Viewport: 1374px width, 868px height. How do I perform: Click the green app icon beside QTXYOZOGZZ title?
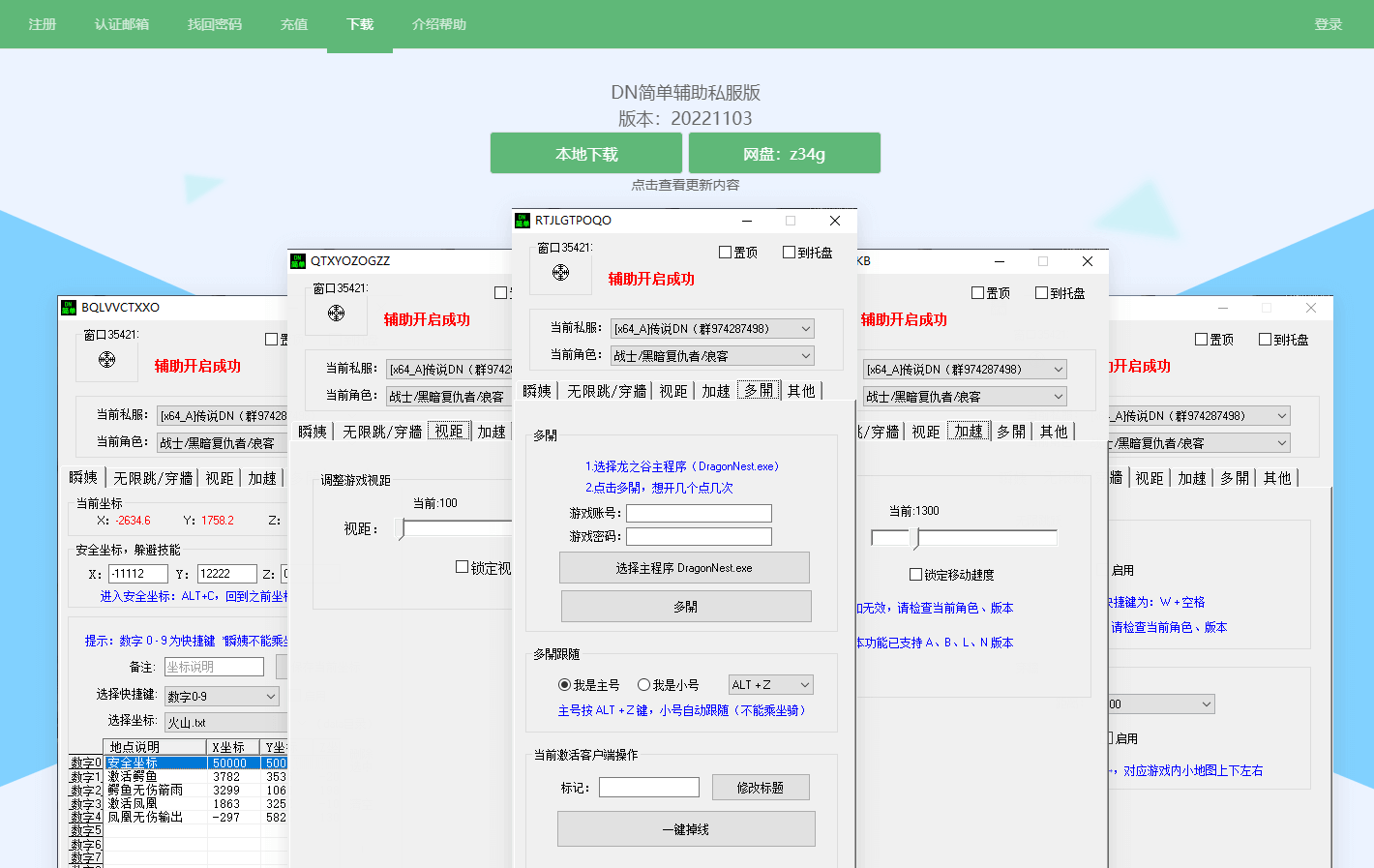point(298,261)
